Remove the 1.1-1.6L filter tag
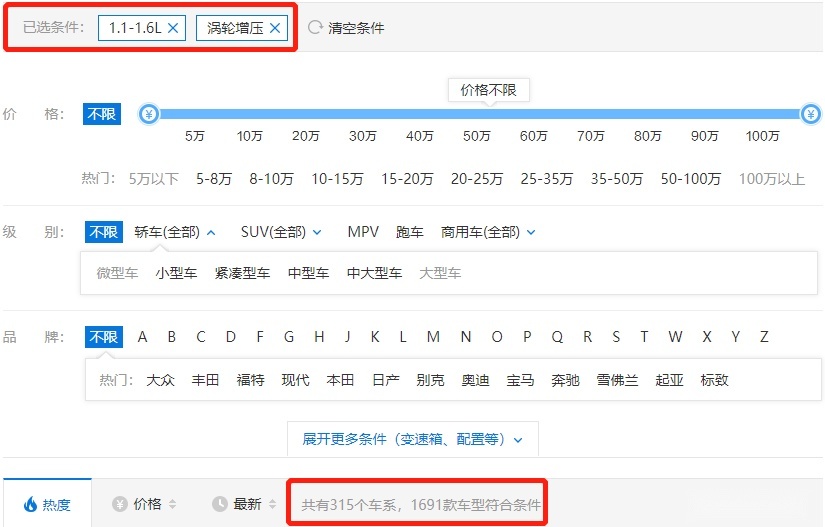Screen dimensions: 825x527 pos(173,28)
